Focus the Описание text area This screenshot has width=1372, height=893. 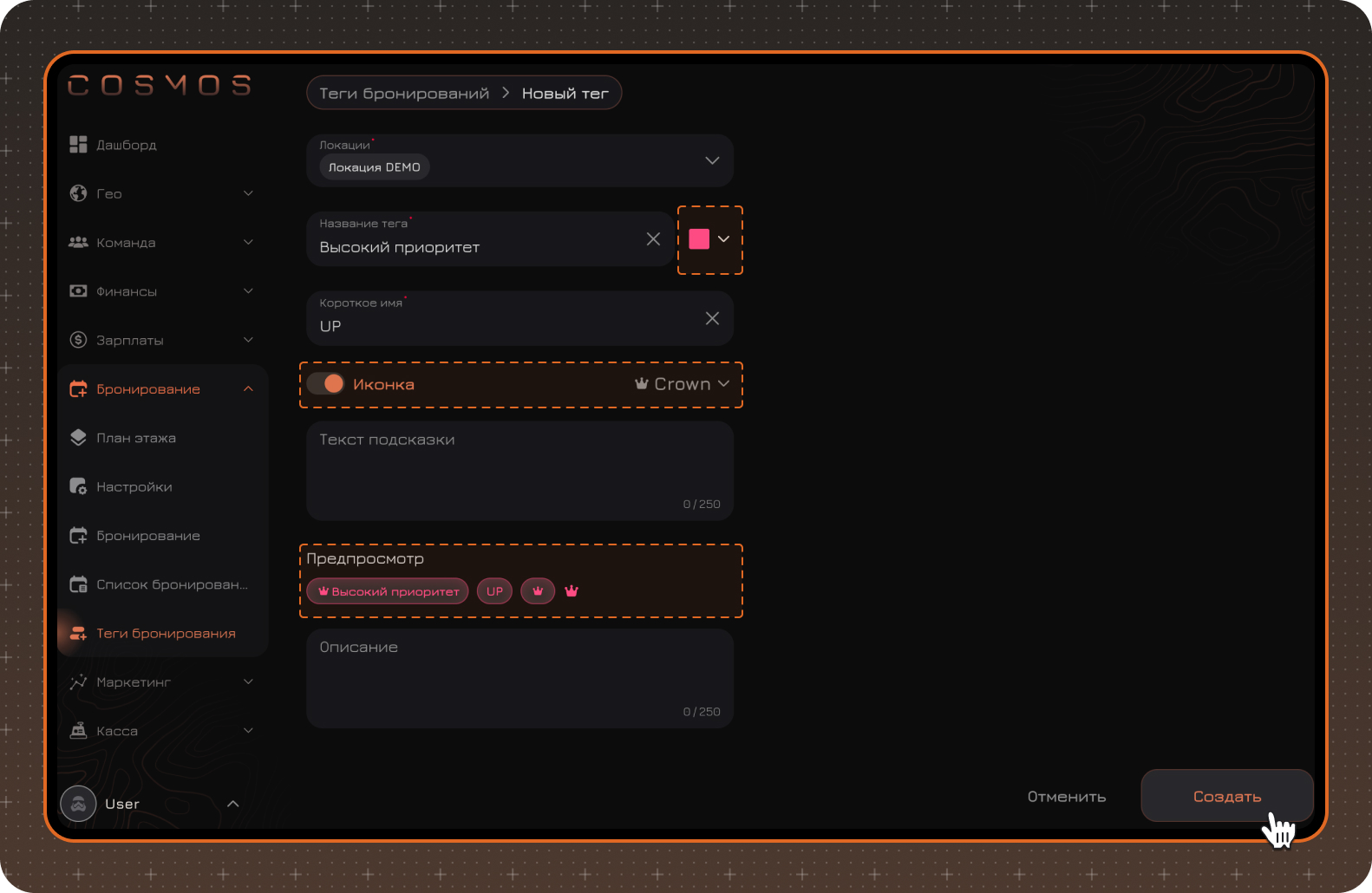[520, 678]
